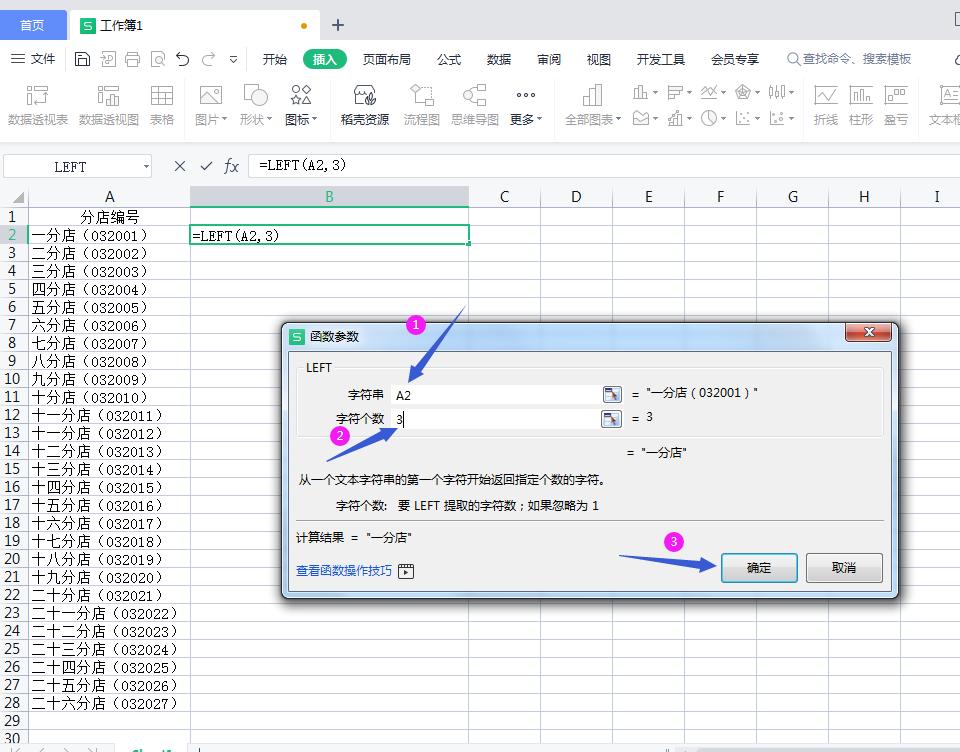Switch to the 数据 ribbon tab

point(498,59)
